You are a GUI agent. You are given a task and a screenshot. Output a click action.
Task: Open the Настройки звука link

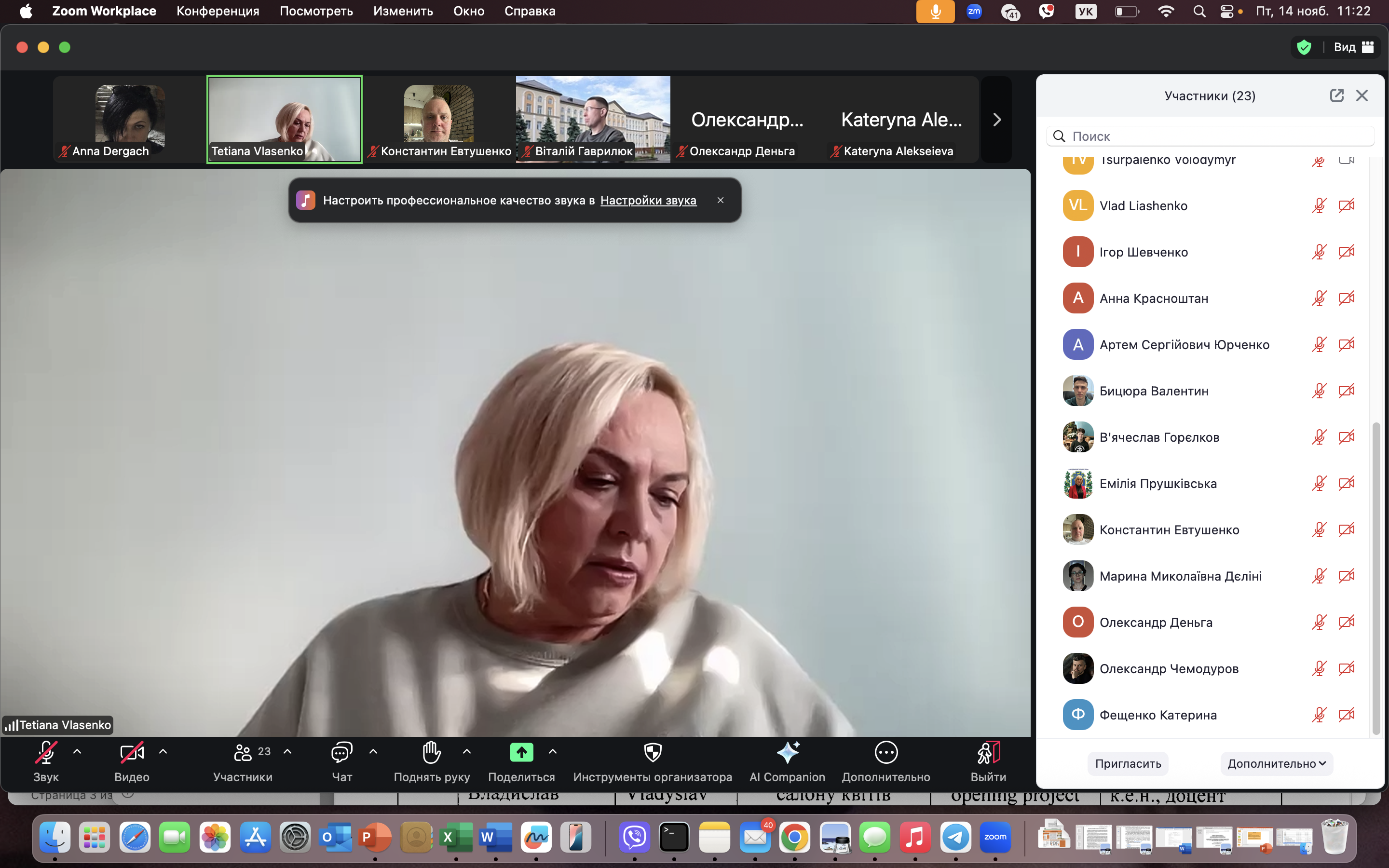[x=648, y=200]
